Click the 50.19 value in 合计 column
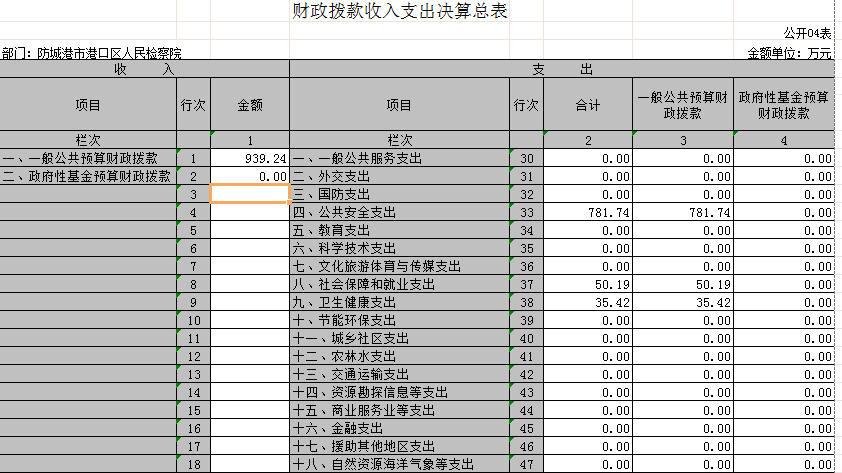 [588, 284]
